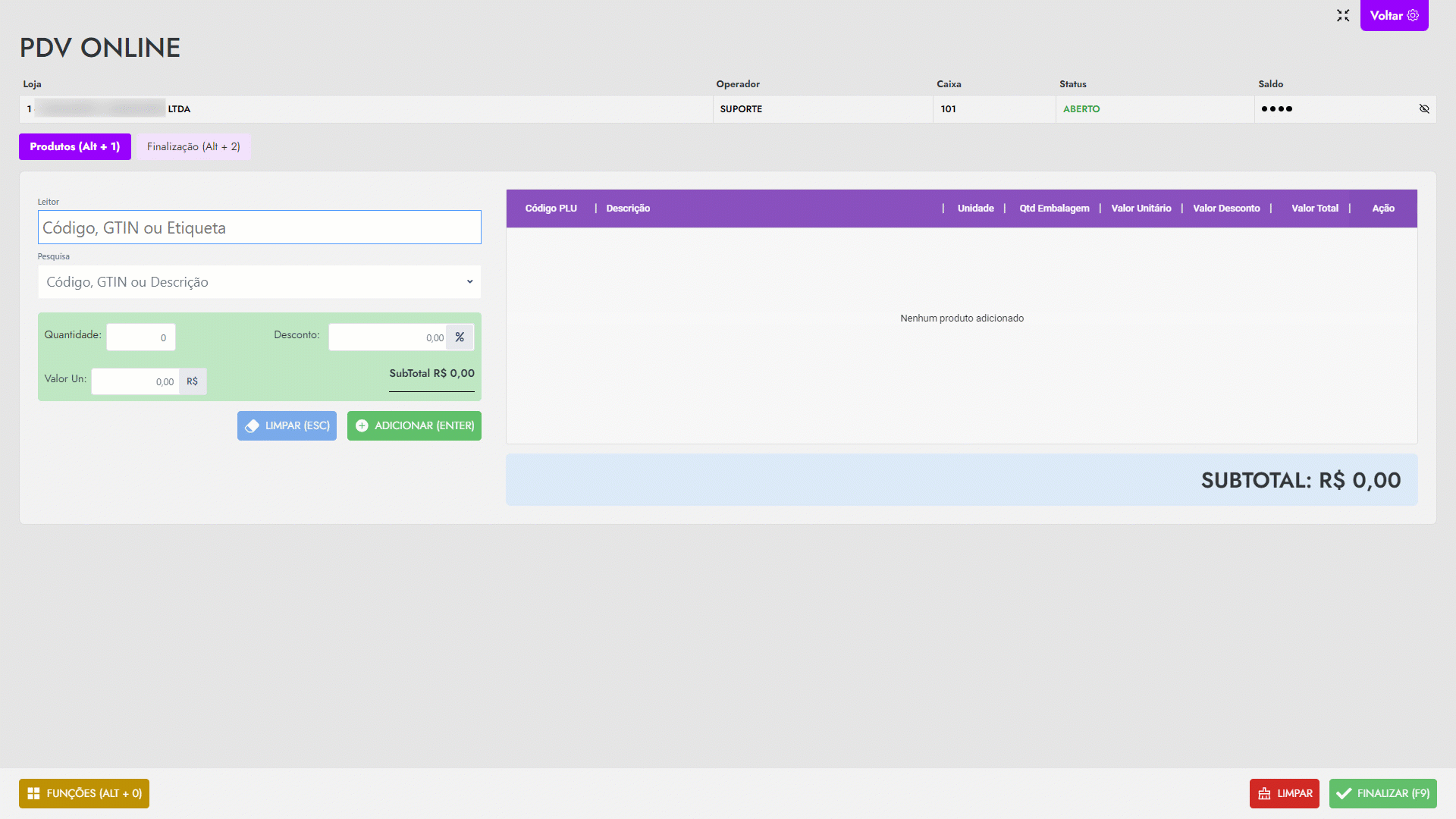Toggle the percent discount type button
This screenshot has width=1456, height=819.
460,337
